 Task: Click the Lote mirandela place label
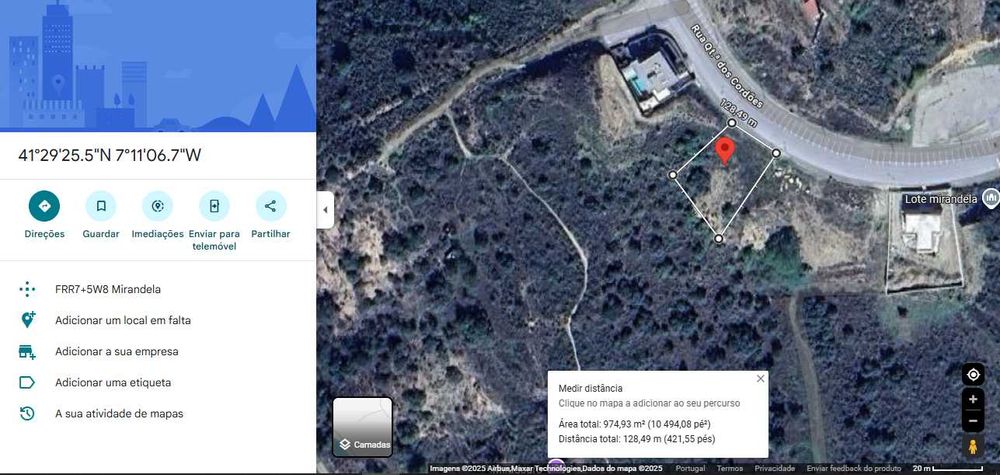pyautogui.click(x=941, y=199)
